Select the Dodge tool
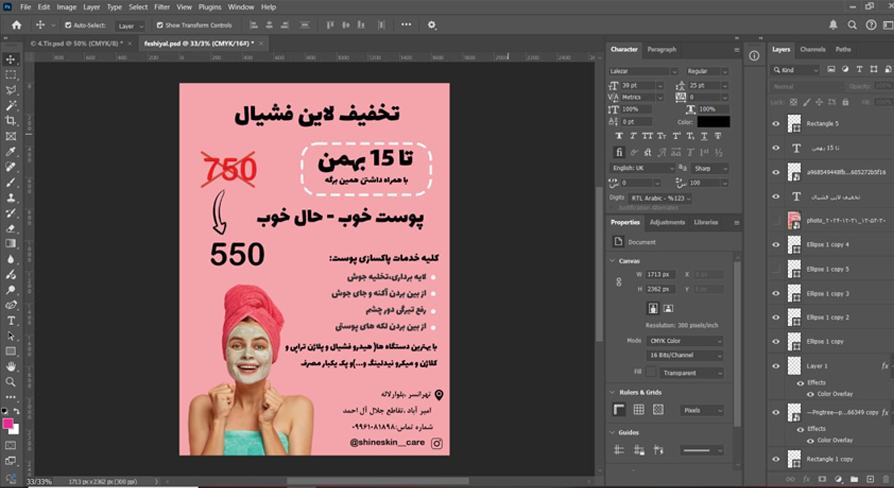894x488 pixels. pyautogui.click(x=11, y=290)
